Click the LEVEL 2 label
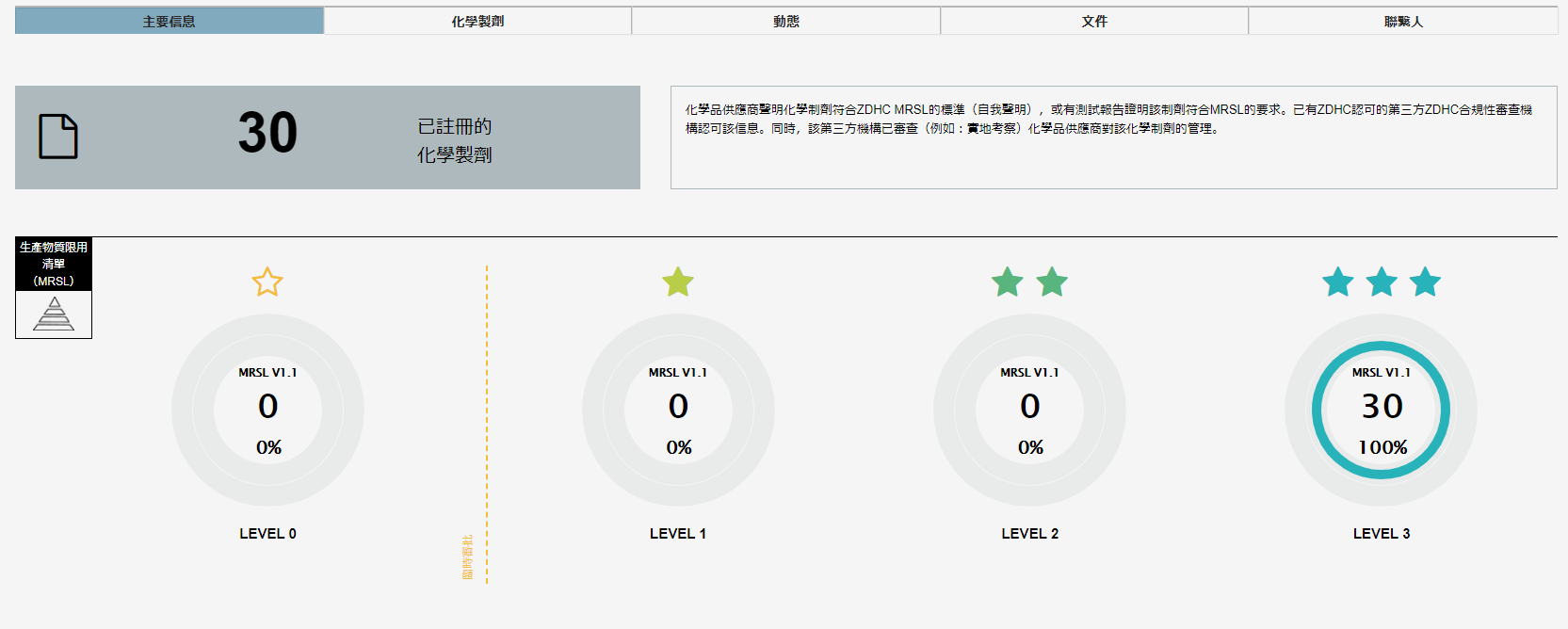 (1029, 534)
